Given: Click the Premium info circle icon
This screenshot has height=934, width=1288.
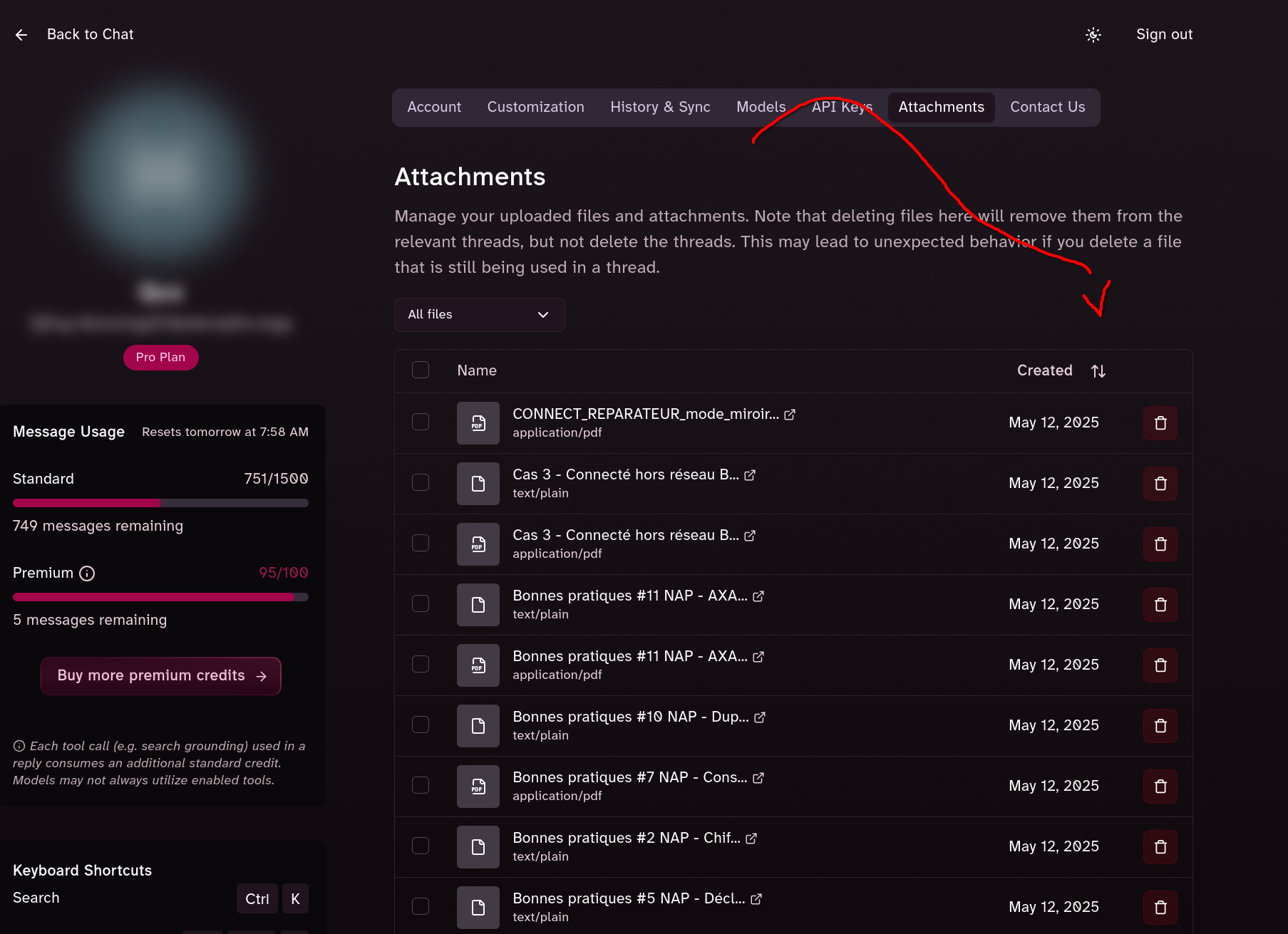Looking at the screenshot, I should coord(87,574).
